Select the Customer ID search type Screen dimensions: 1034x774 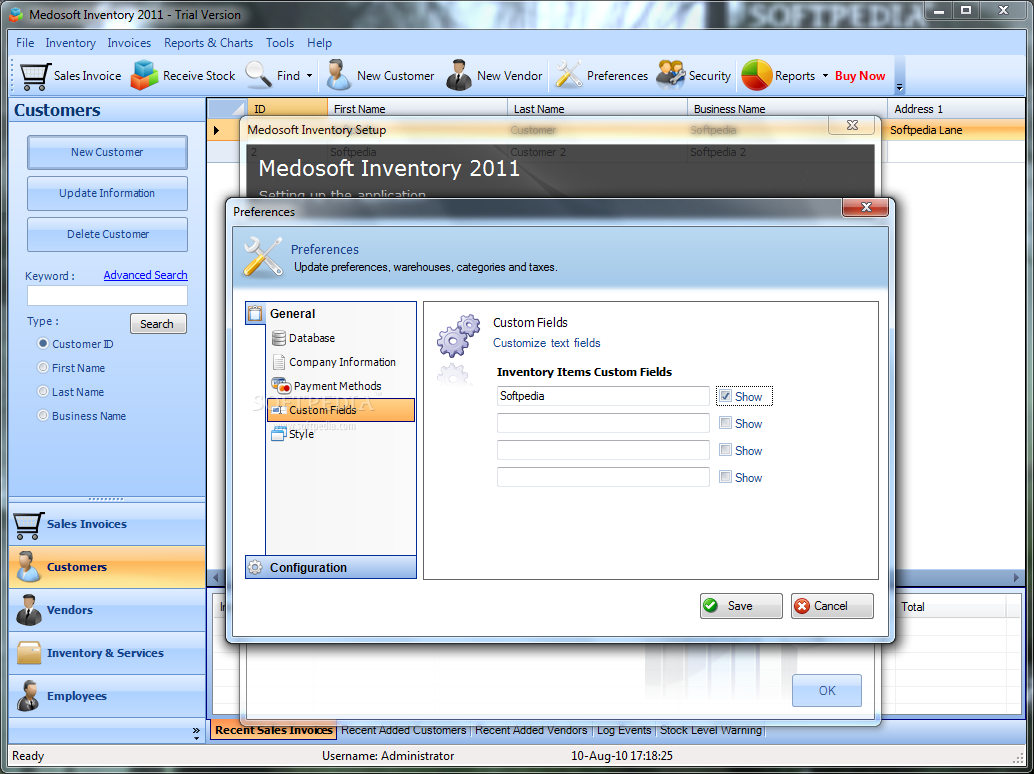pos(43,343)
